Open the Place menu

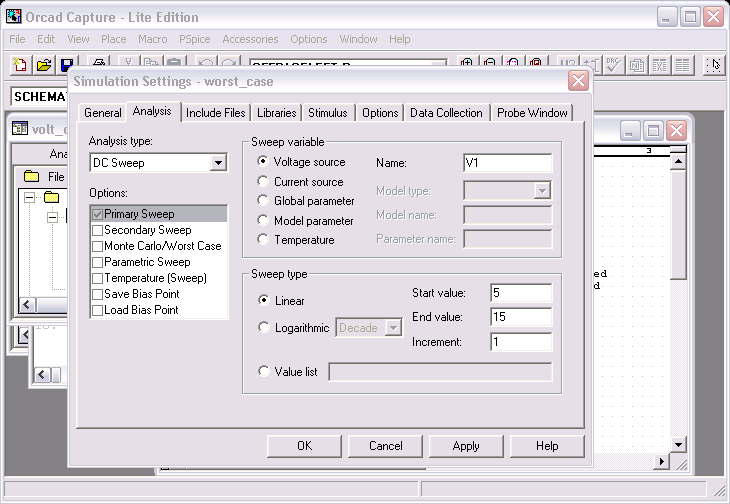[114, 39]
